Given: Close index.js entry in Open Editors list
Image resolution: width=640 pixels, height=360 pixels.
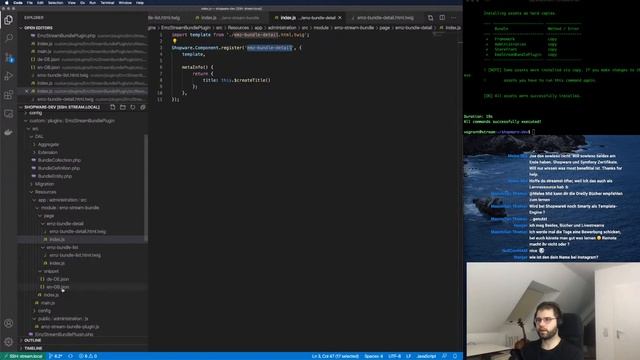Looking at the screenshot, I should coord(27,91).
